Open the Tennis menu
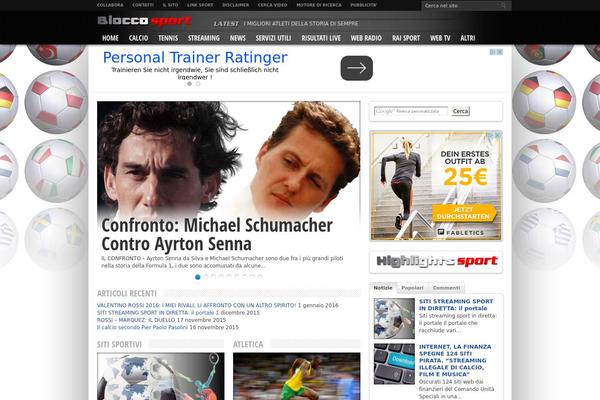Viewport: 600px width, 400px height. coord(168,38)
